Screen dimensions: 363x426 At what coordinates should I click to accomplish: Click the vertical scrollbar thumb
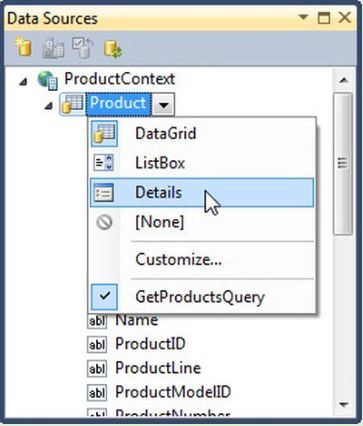coord(343,164)
